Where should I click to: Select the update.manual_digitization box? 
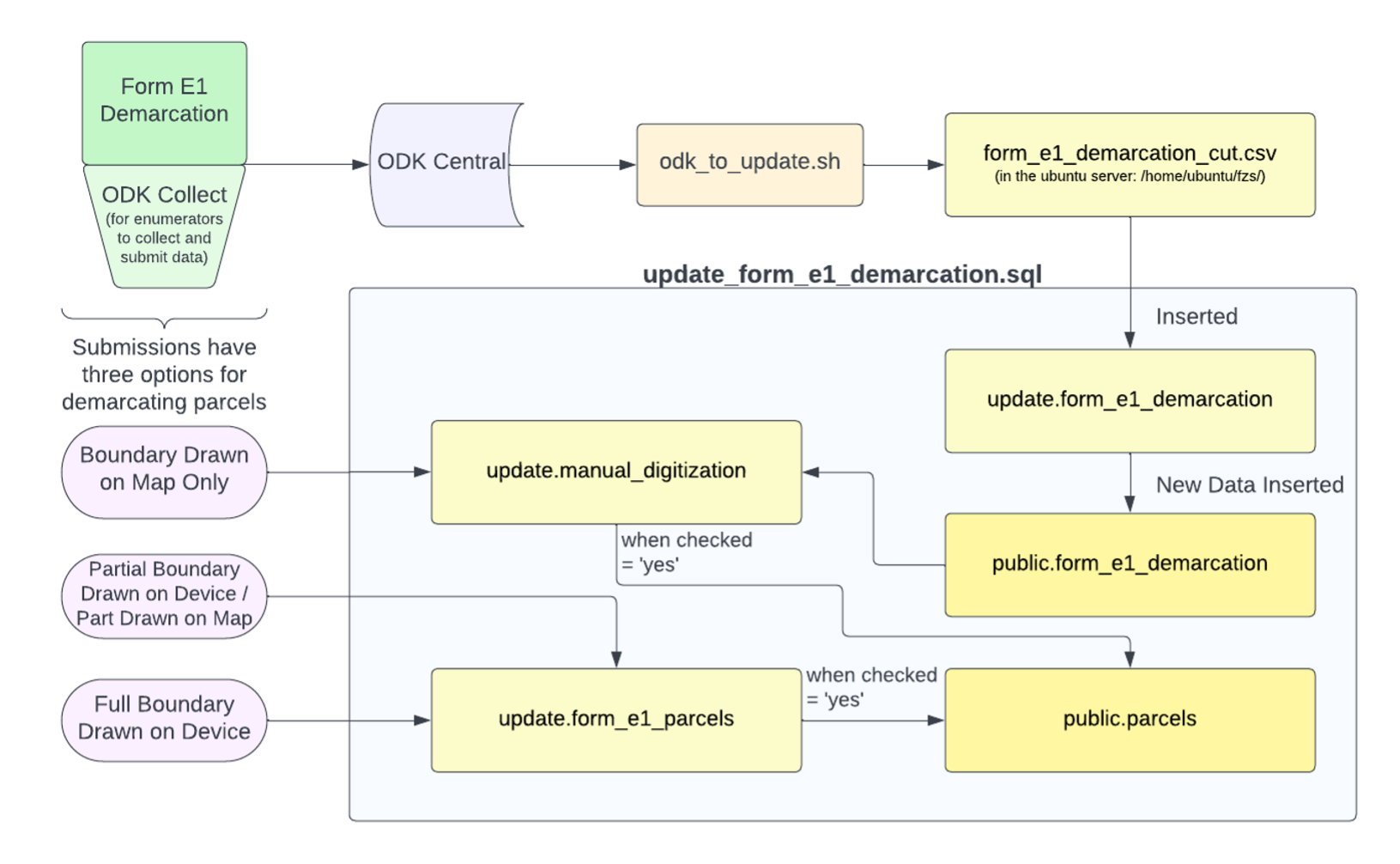615,472
